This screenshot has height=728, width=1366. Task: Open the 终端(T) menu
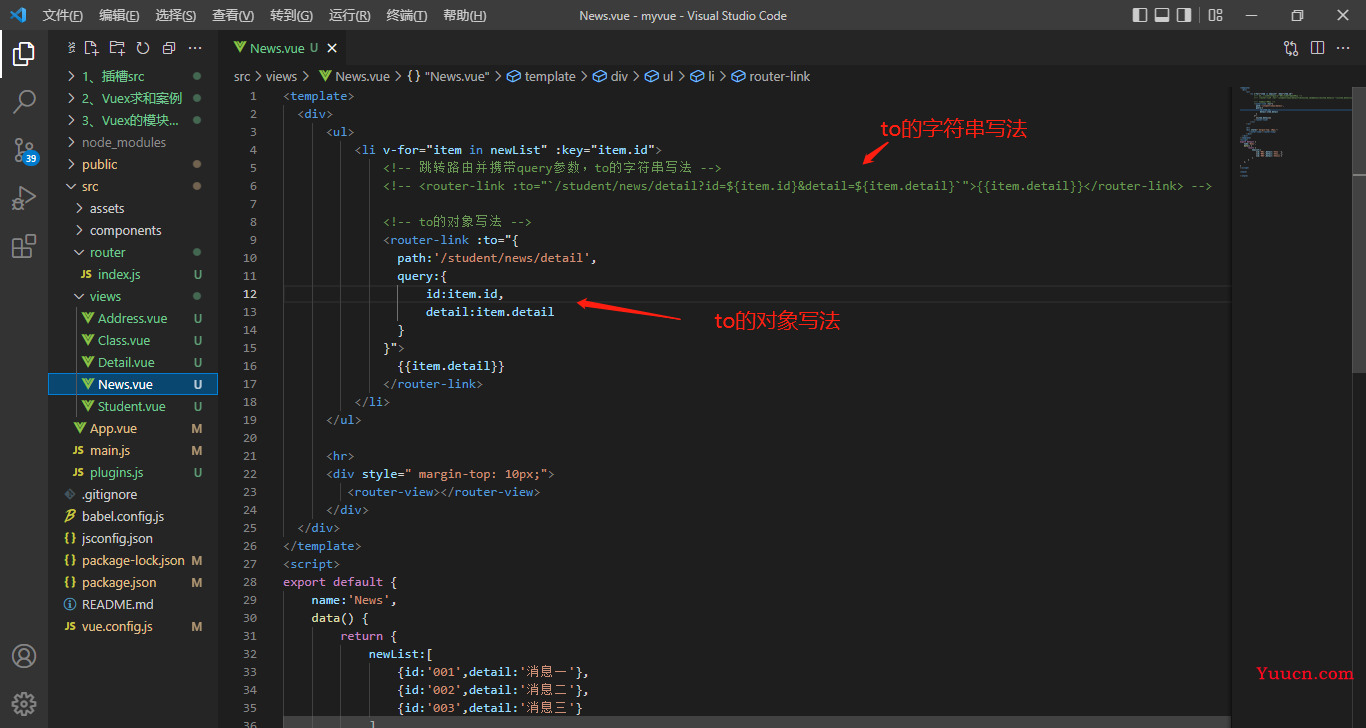click(x=407, y=15)
